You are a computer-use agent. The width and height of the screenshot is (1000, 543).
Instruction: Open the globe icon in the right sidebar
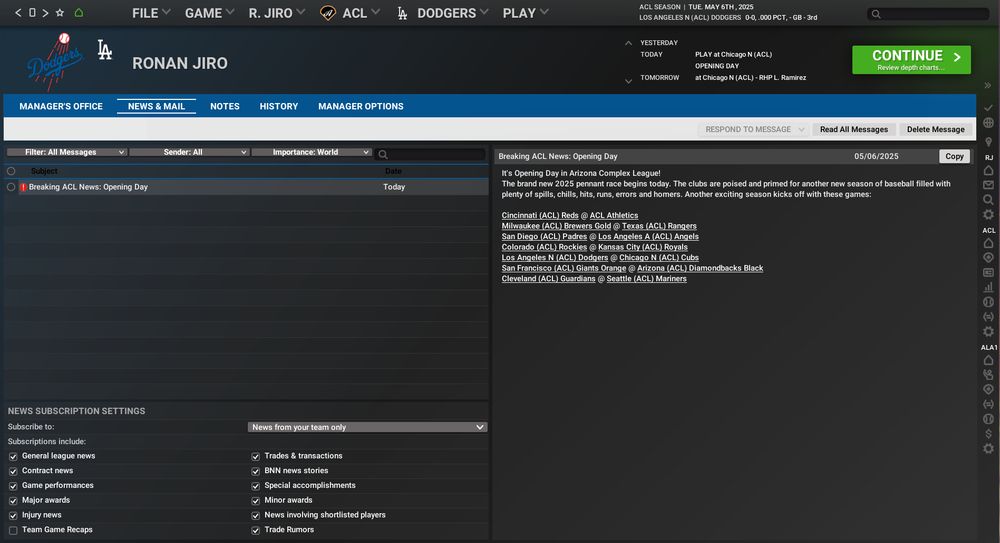click(x=988, y=123)
